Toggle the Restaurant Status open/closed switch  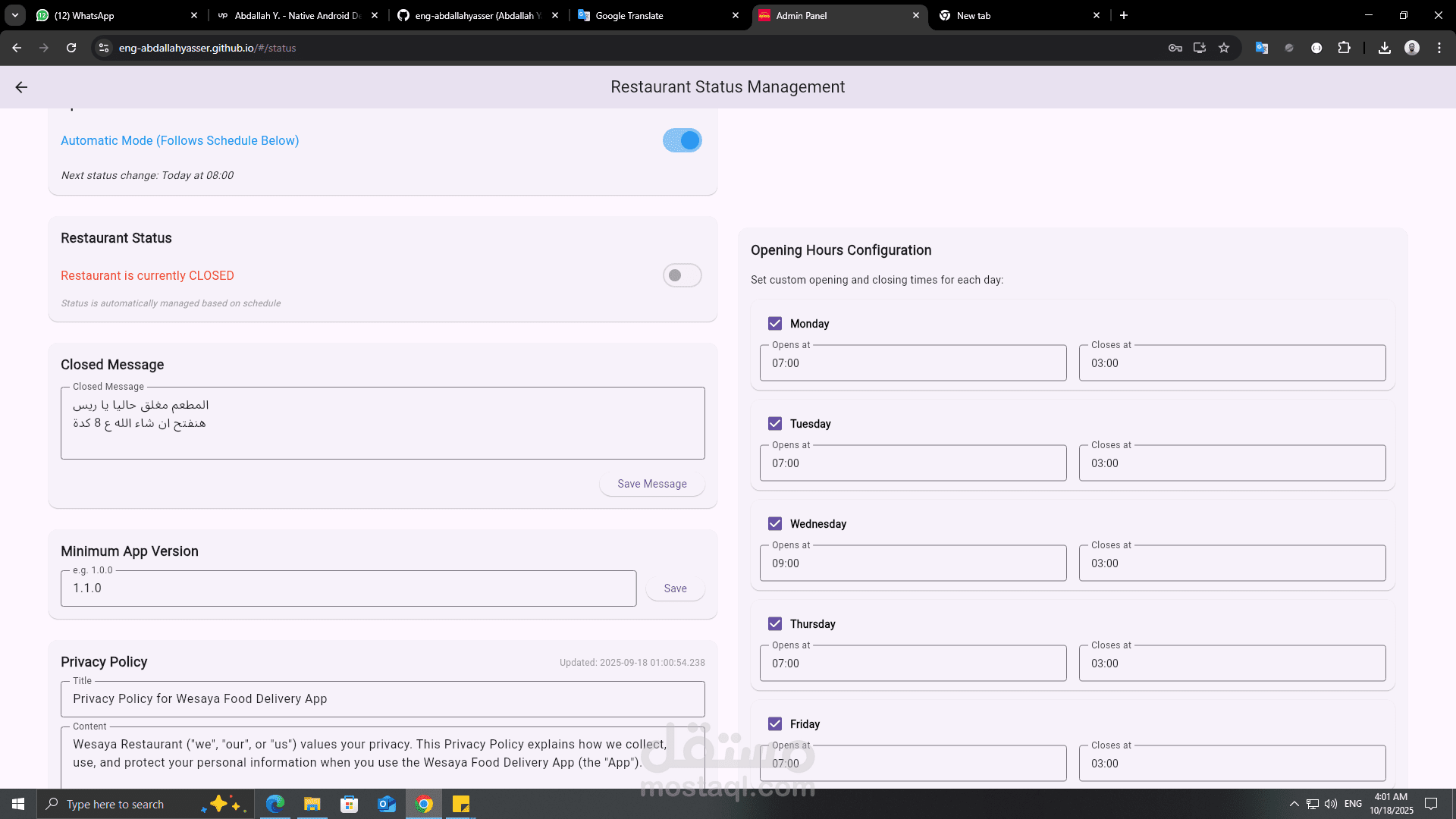(682, 275)
